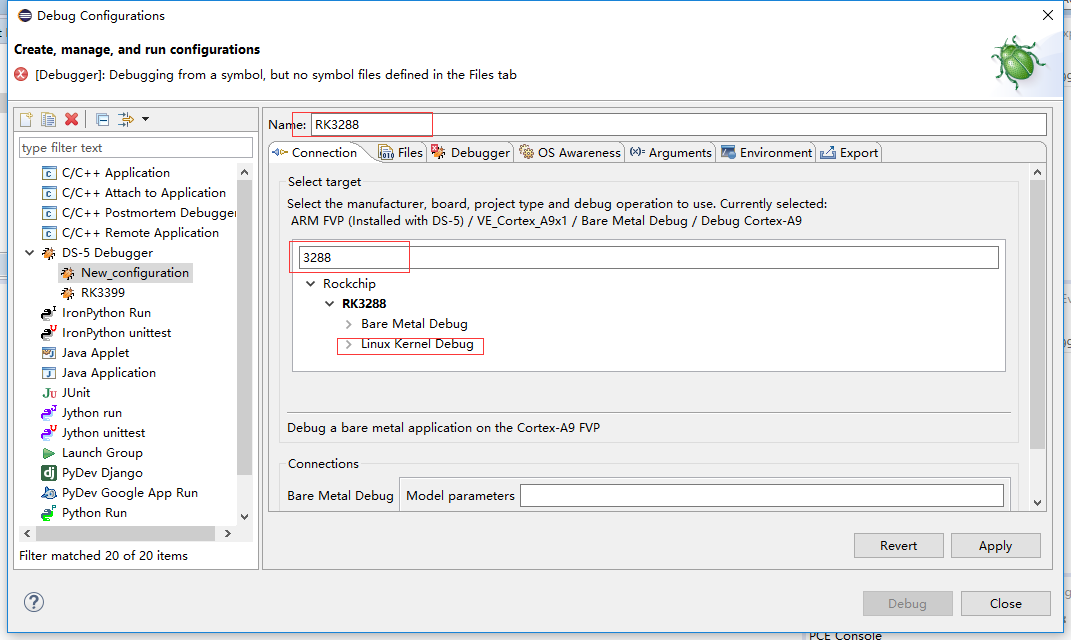This screenshot has height=640, width=1071.
Task: Click the RK3399 configuration bug icon
Action: click(68, 293)
